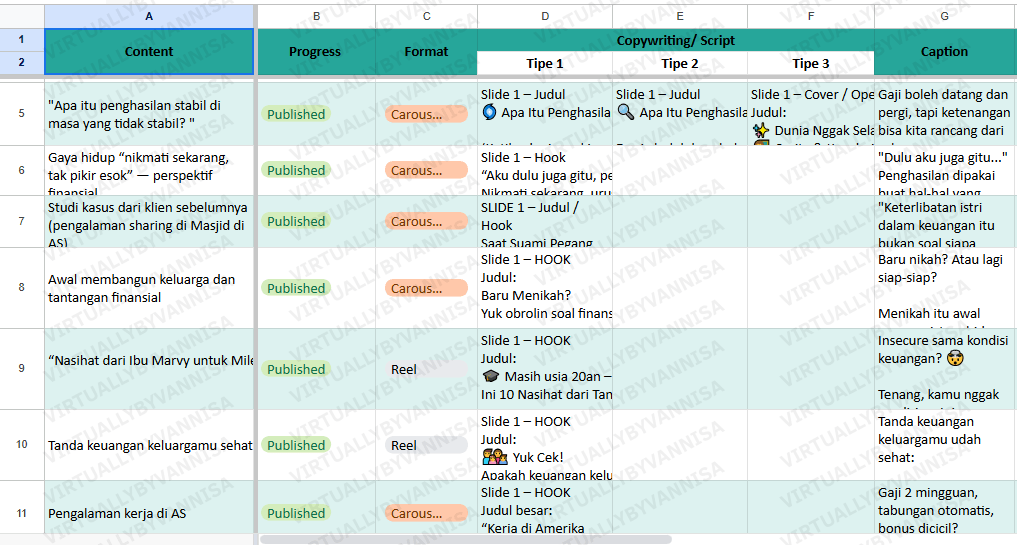Click the Caption header cell
1017x545 pixels.
944,51
